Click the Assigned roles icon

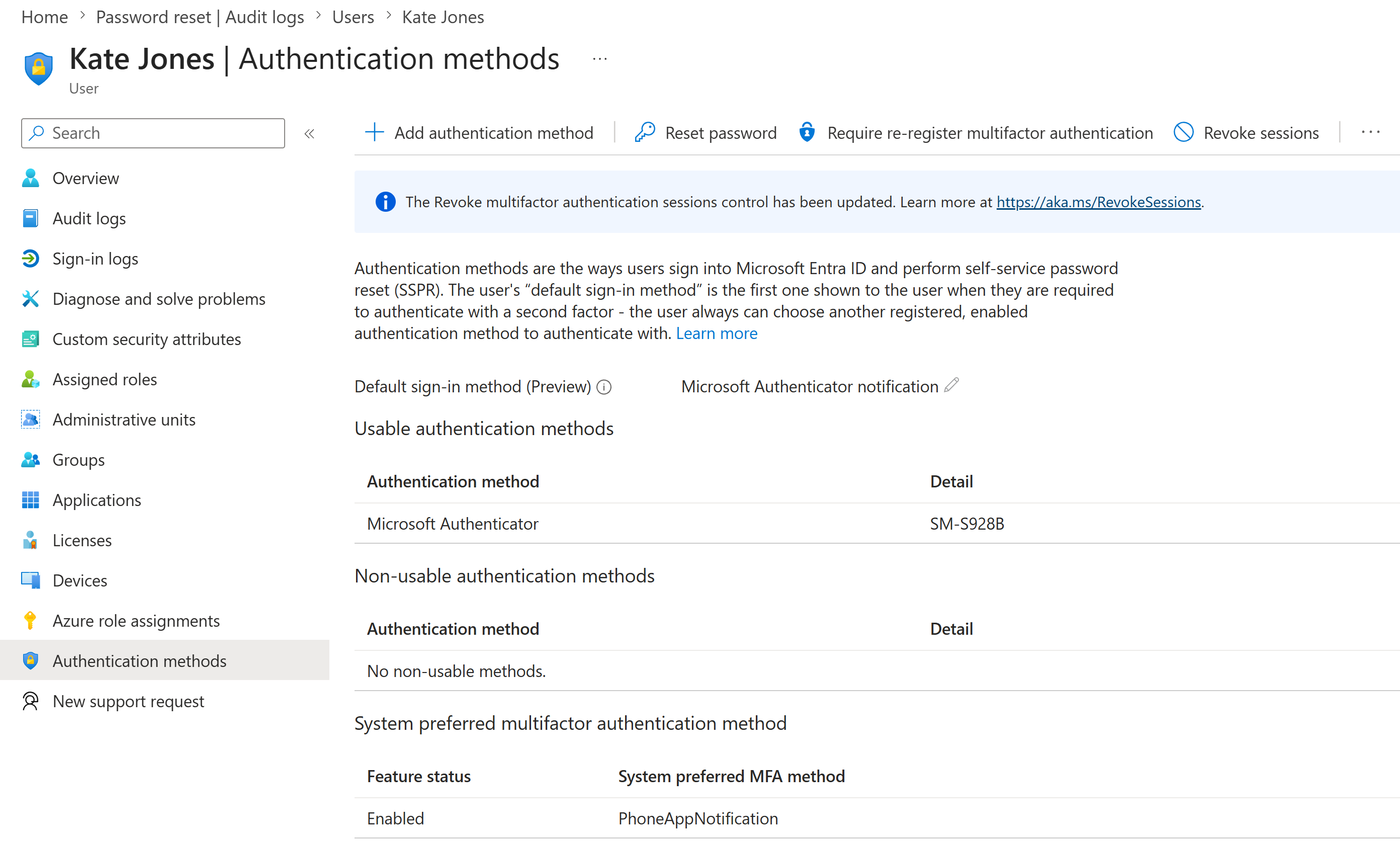coord(31,379)
